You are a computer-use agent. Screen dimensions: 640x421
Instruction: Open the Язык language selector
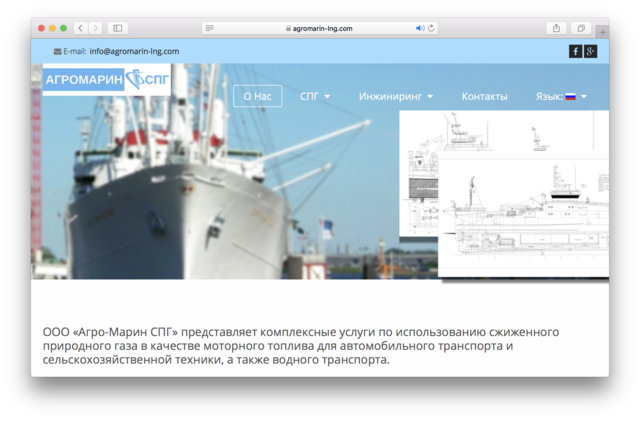pyautogui.click(x=561, y=96)
